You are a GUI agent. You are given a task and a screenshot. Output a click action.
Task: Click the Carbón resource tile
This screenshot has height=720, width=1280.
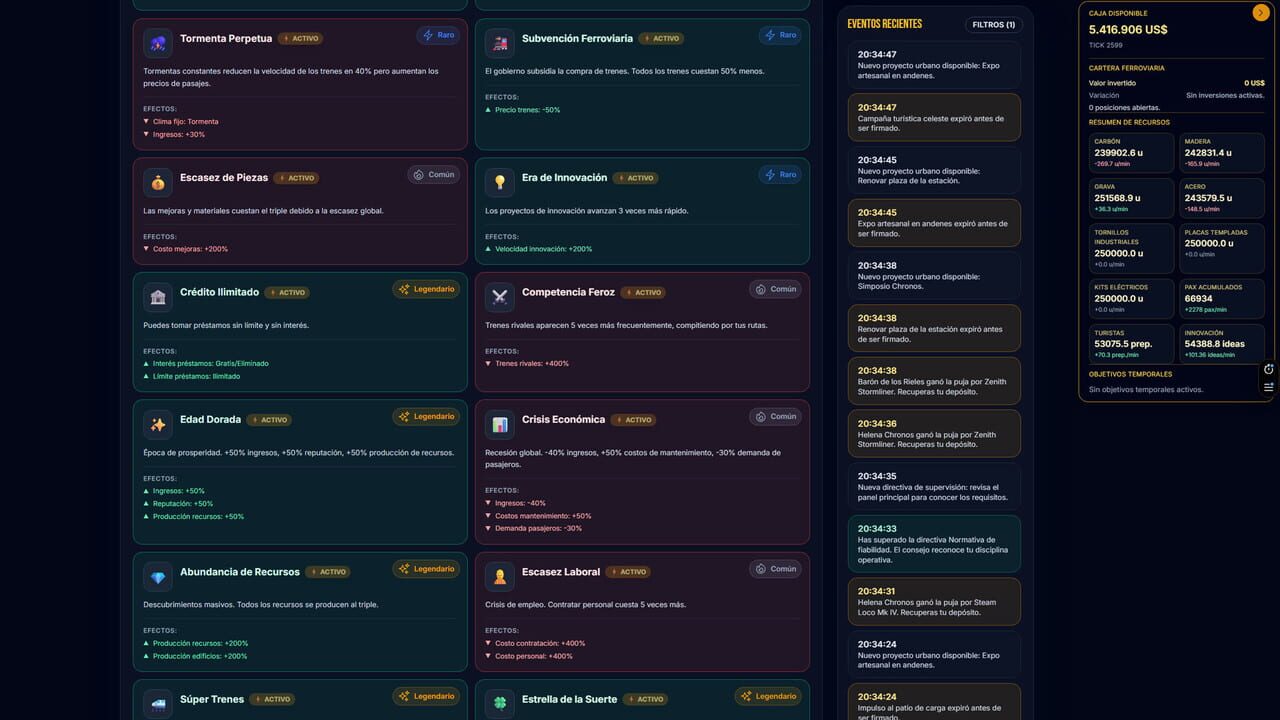click(x=1131, y=153)
